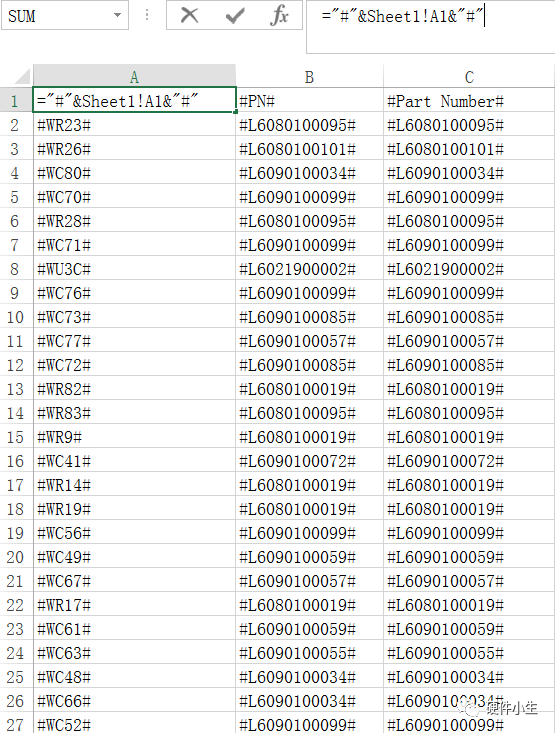Viewport: 555px width, 733px height.
Task: Select cell A24 with #WC63#
Action: tap(134, 652)
